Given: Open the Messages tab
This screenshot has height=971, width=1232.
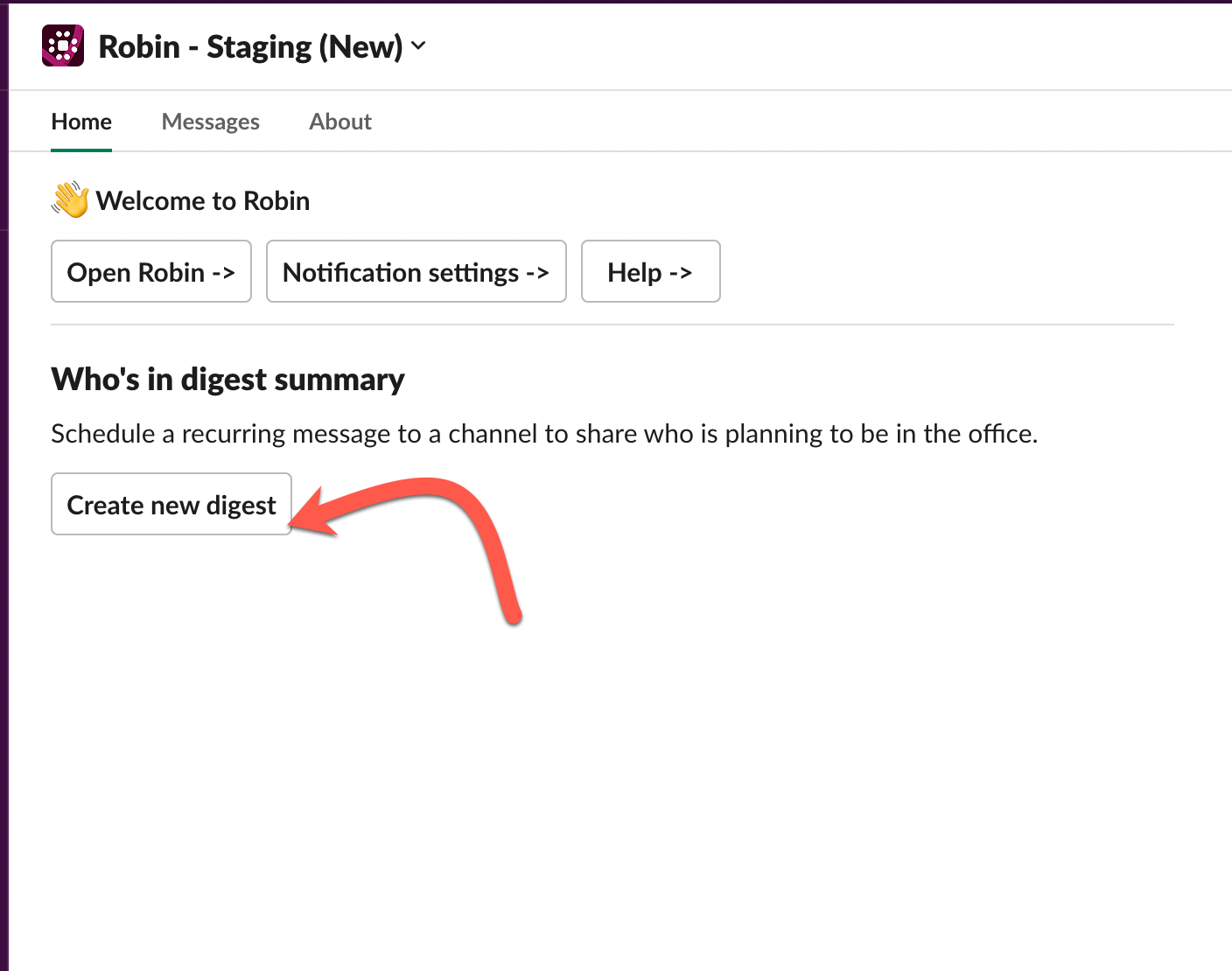Looking at the screenshot, I should [x=211, y=122].
